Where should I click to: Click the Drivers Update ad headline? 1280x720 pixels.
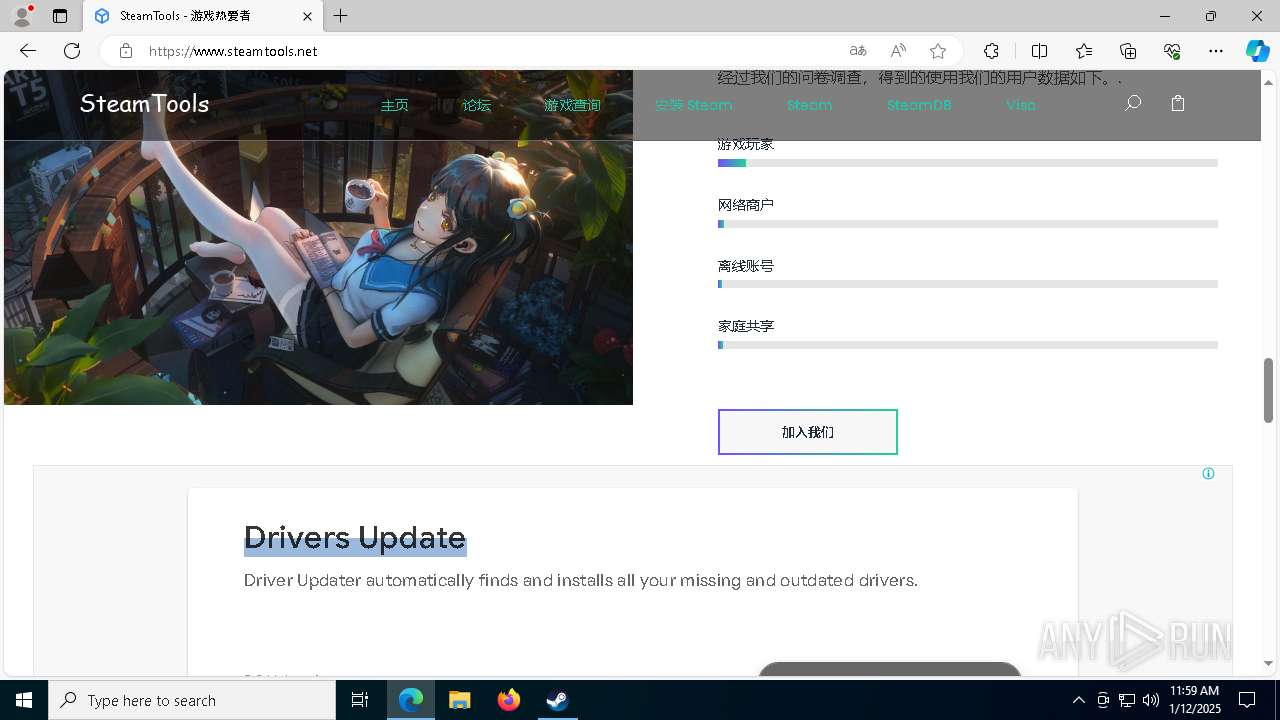(355, 537)
